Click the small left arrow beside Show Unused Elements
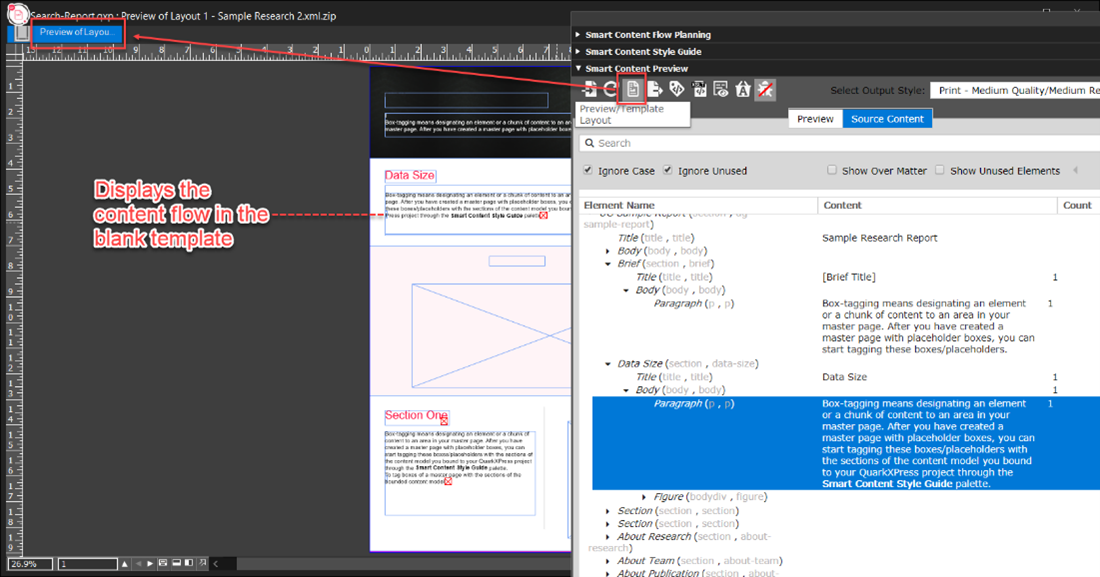Screen dimensions: 1100x577 point(1075,171)
